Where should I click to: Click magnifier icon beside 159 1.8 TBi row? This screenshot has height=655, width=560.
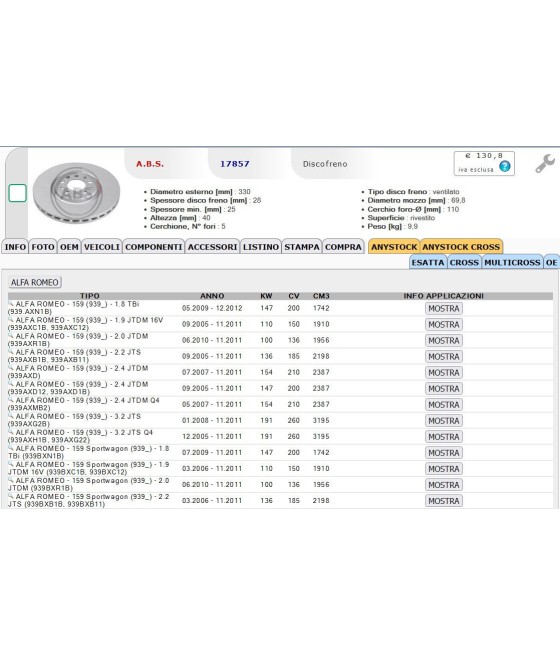tap(11, 304)
